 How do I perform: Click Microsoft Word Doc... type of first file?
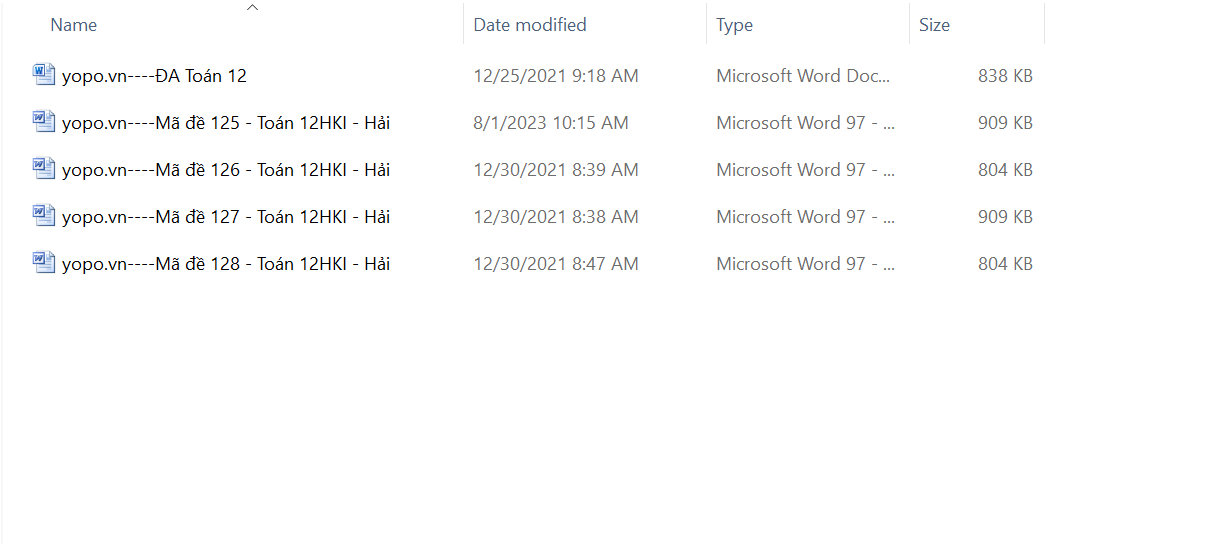click(x=803, y=76)
